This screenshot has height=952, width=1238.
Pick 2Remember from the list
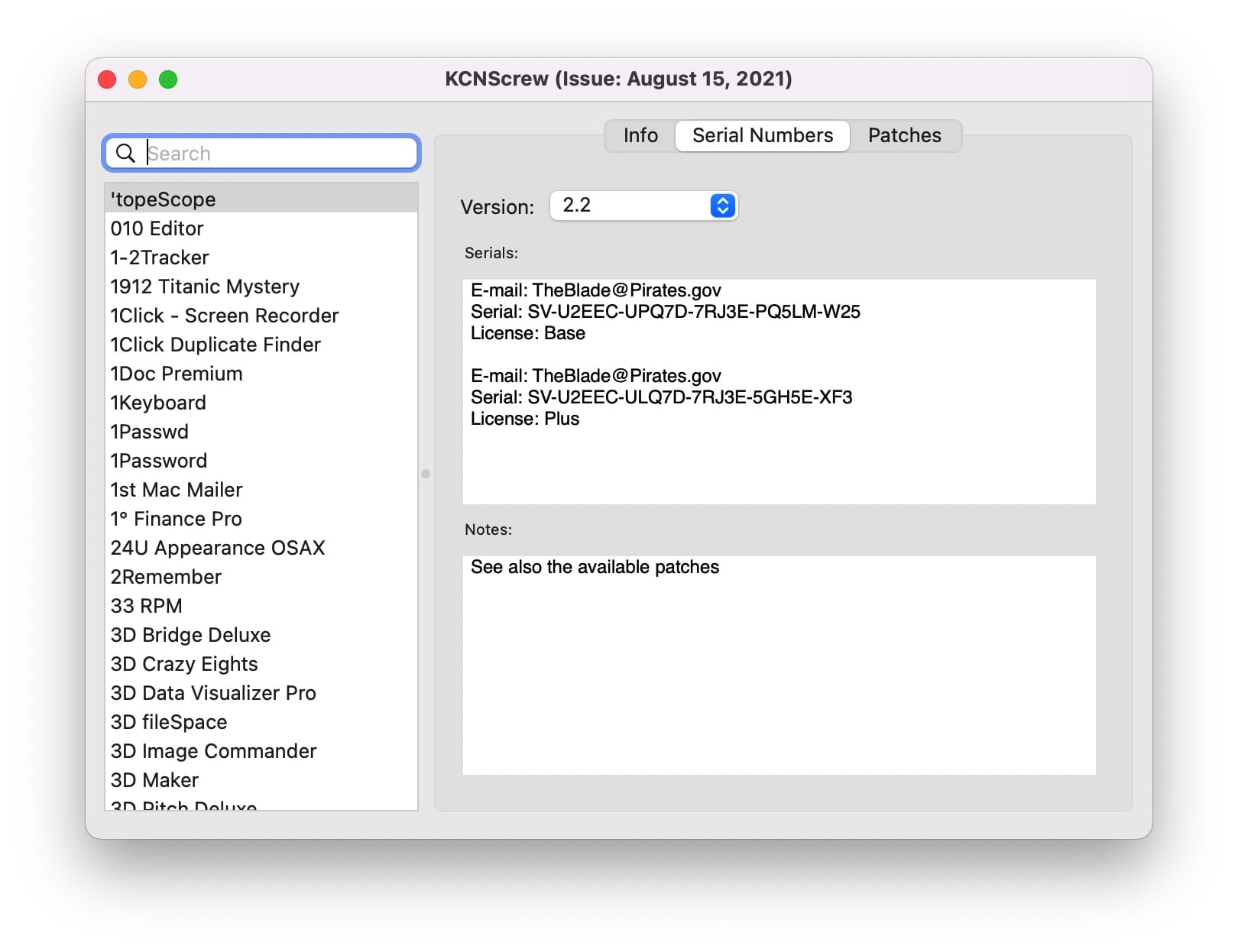(261, 576)
